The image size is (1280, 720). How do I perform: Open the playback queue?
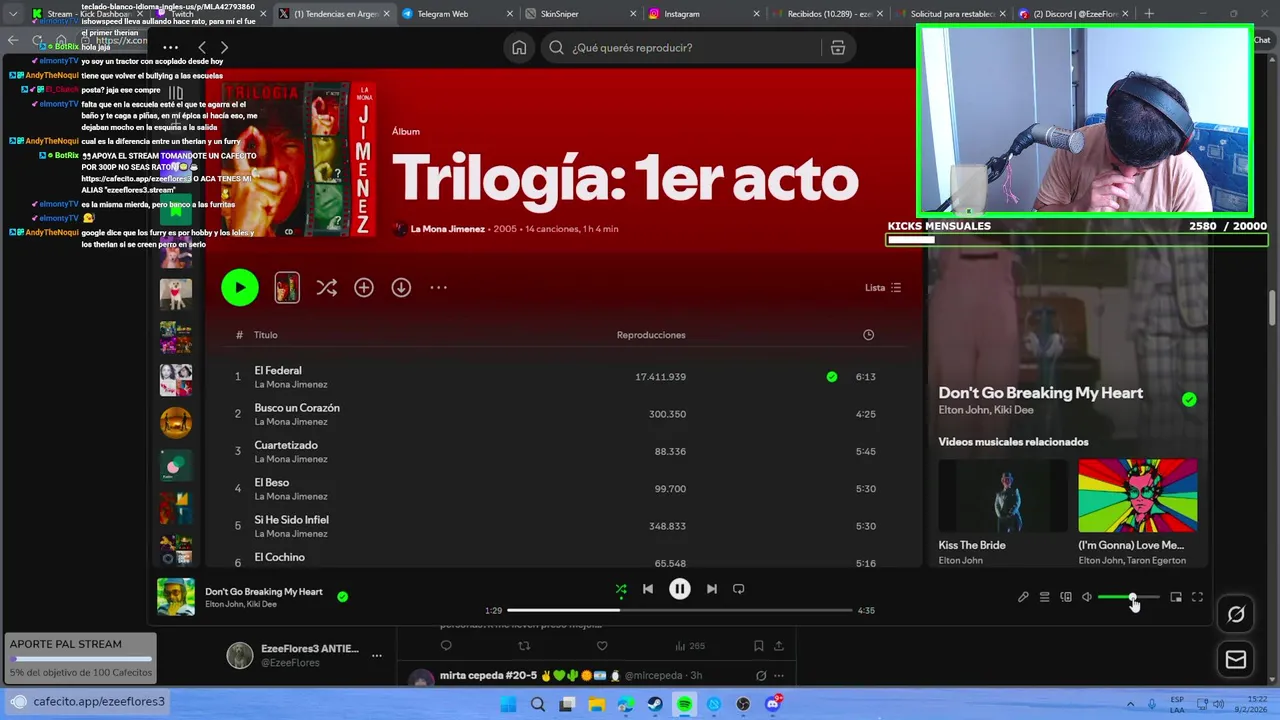point(1044,597)
